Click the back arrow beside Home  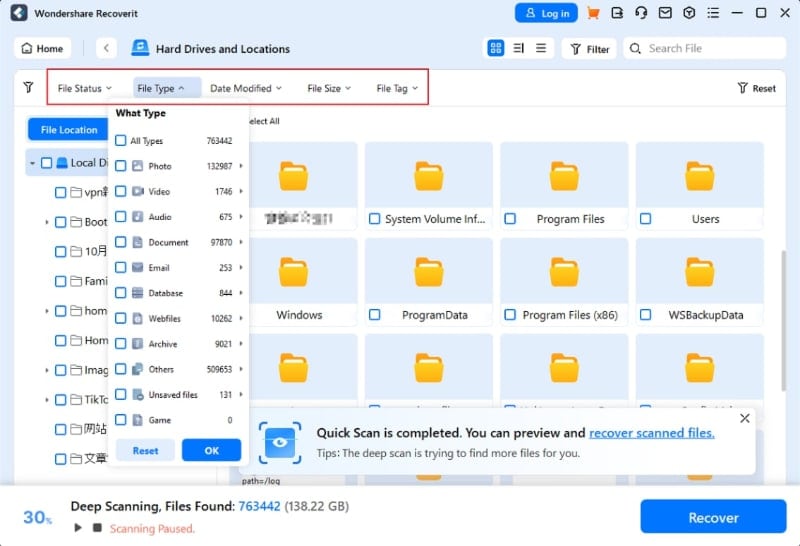[x=106, y=48]
